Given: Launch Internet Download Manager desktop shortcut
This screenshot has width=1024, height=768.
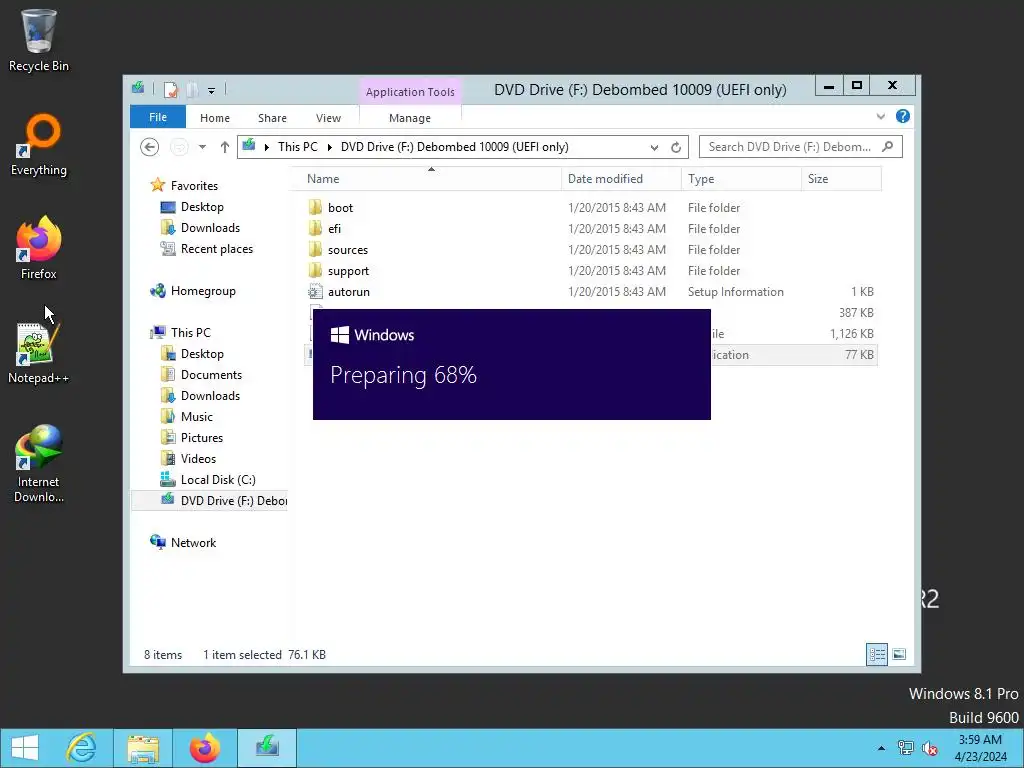Looking at the screenshot, I should [39, 464].
